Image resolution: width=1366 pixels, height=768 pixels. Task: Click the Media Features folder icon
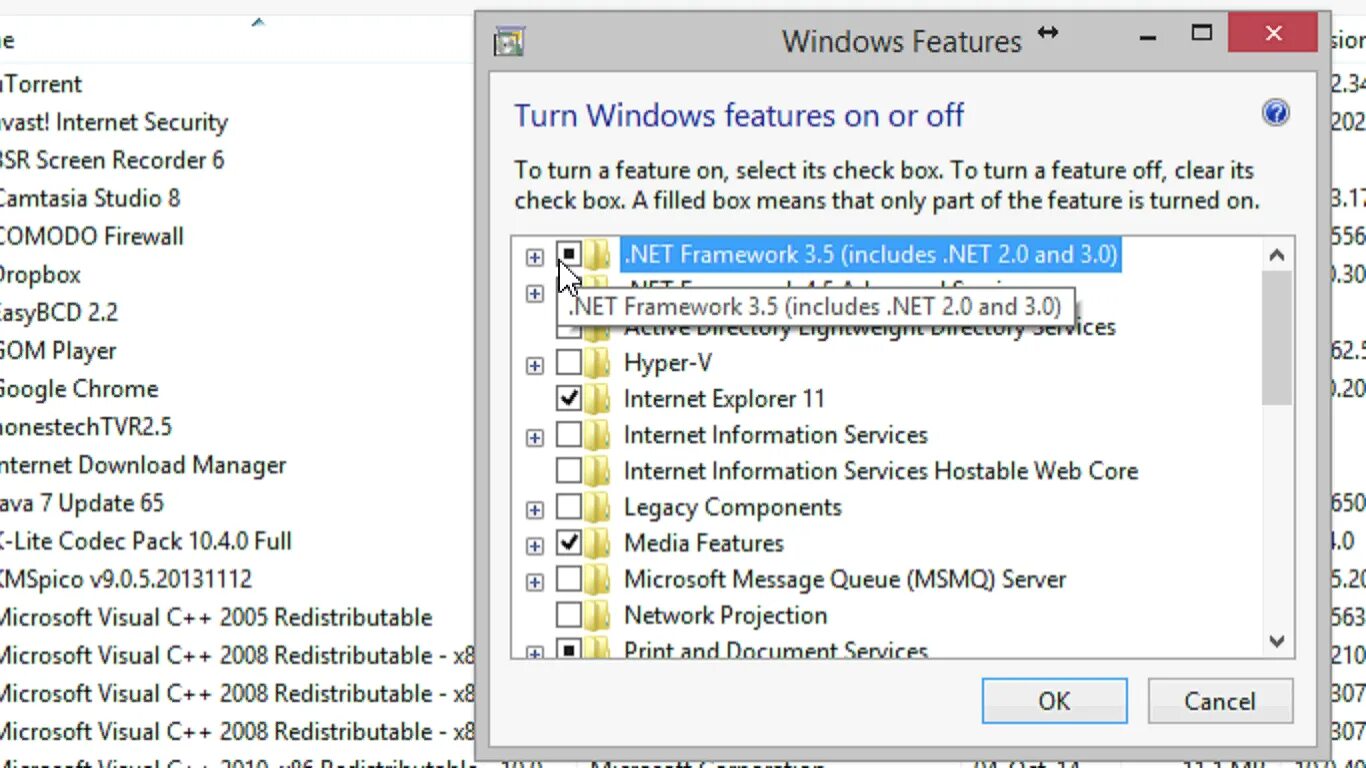click(x=597, y=543)
